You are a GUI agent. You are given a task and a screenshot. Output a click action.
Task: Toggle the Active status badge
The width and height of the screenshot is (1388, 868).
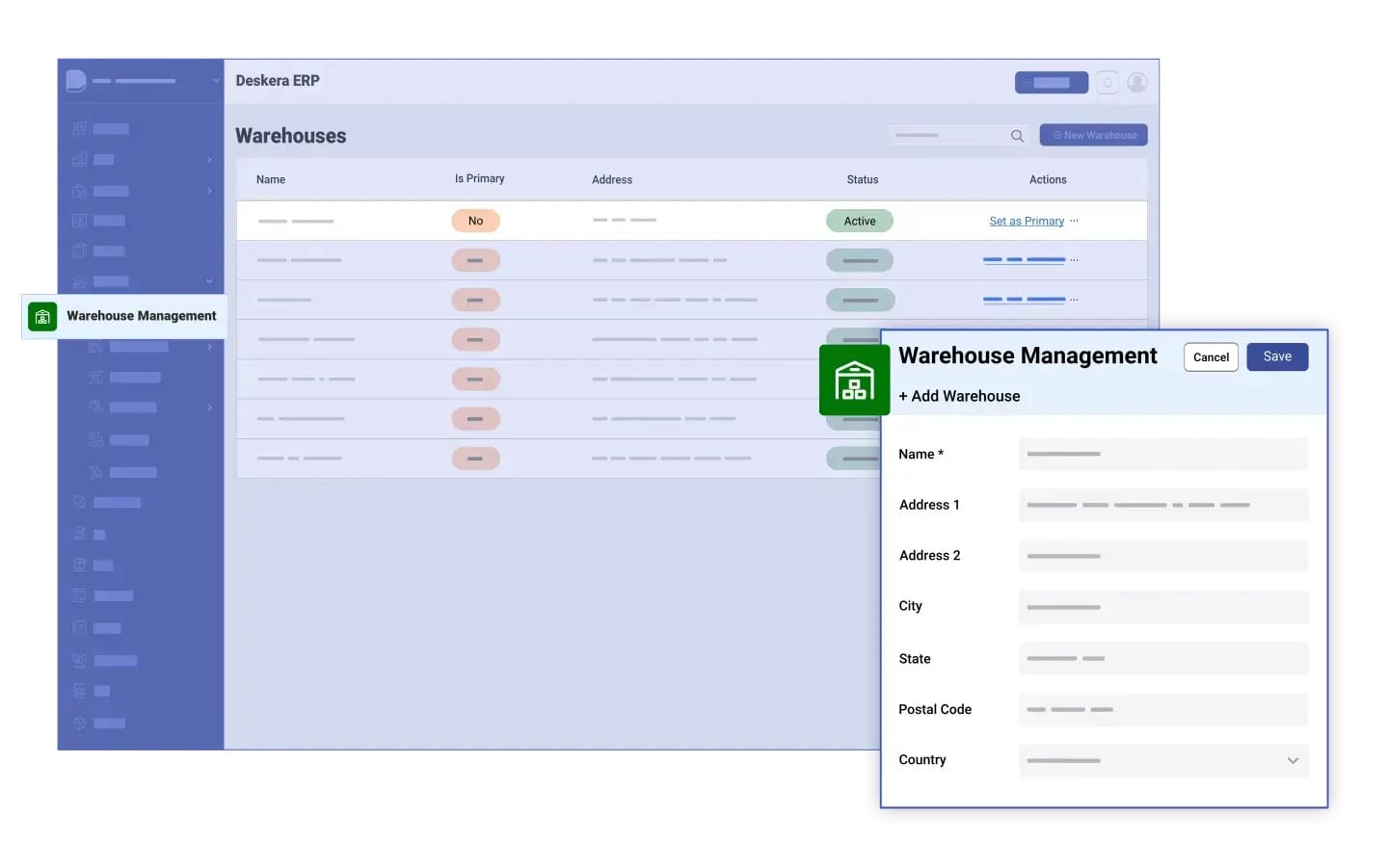coord(859,221)
